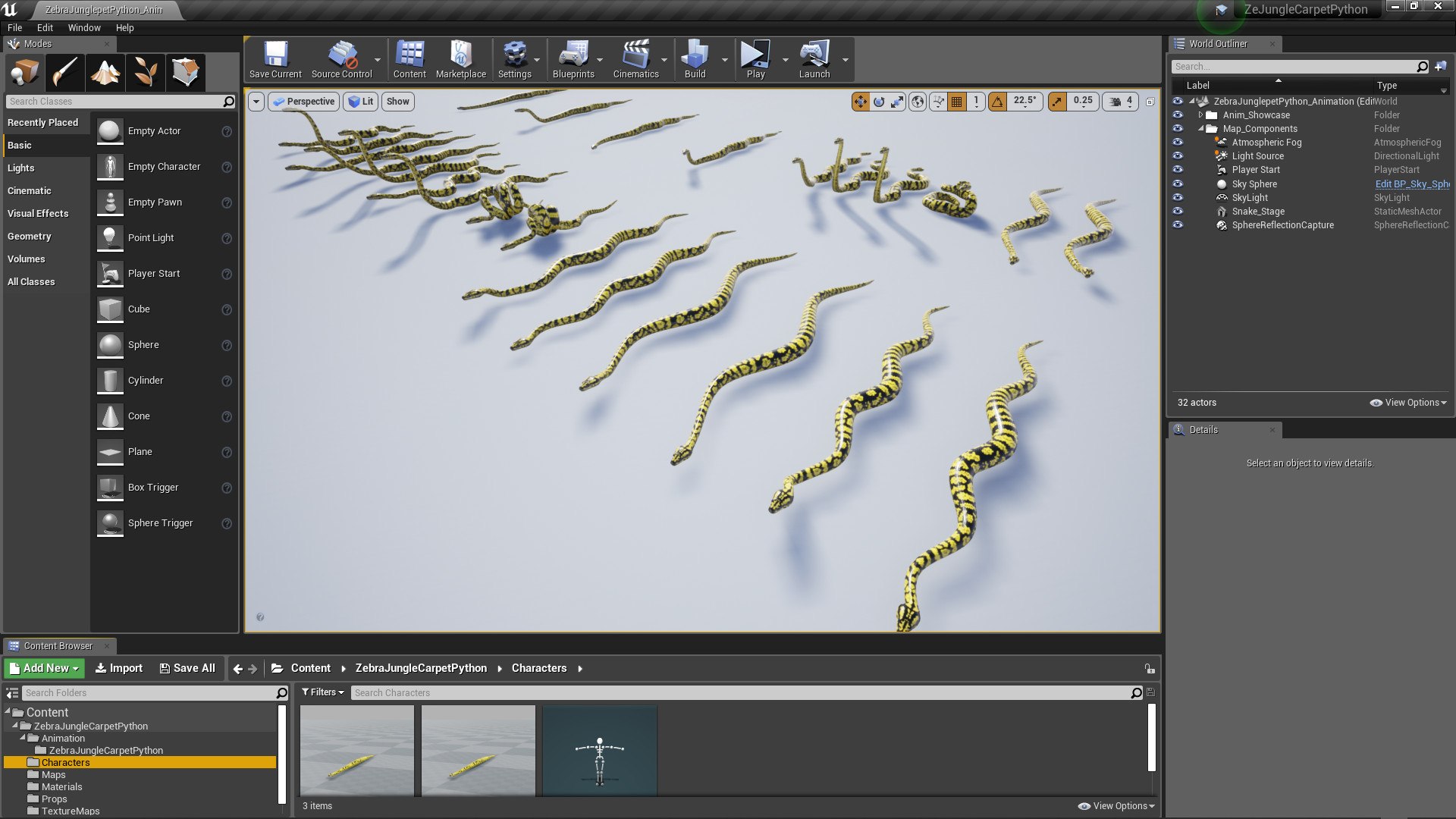Select the Landscape mode icon
The height and width of the screenshot is (819, 1456).
[x=105, y=72]
